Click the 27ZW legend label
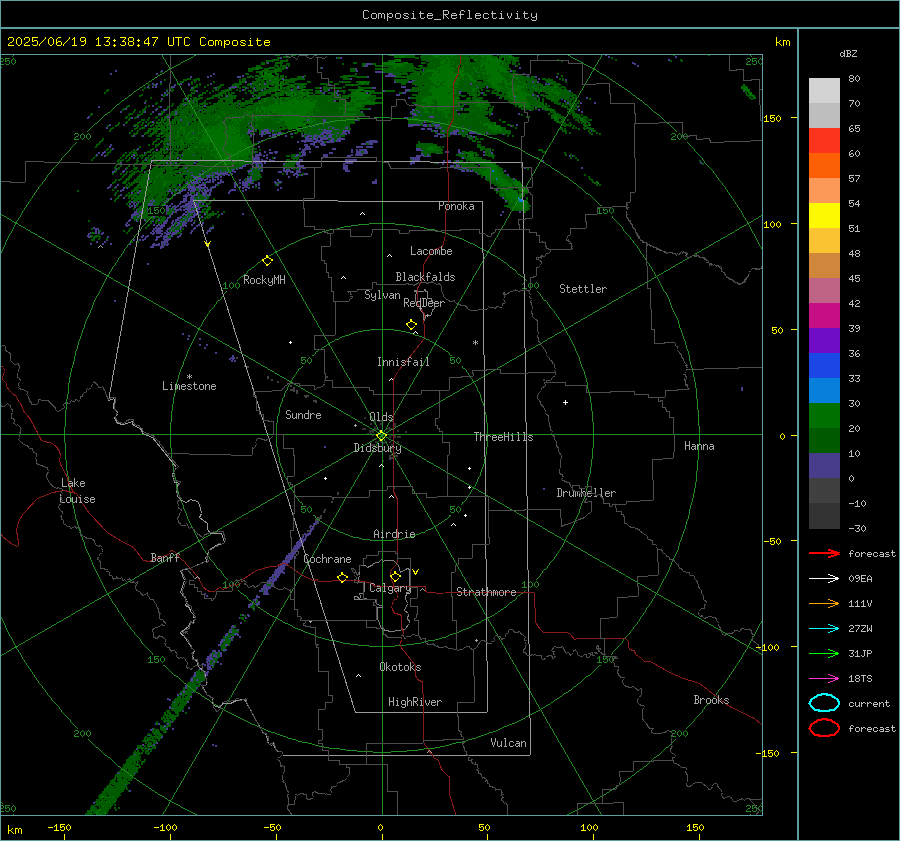 click(x=860, y=629)
